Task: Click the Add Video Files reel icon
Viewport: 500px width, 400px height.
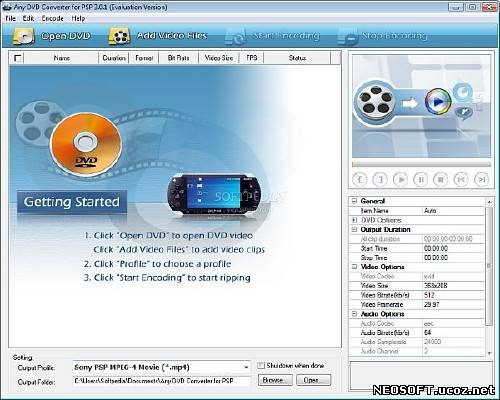Action: coord(119,36)
